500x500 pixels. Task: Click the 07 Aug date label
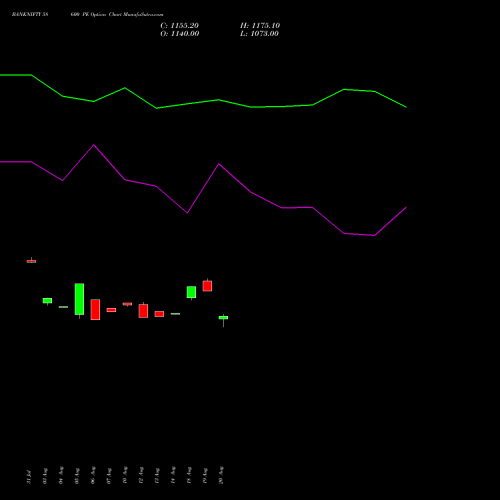[109, 476]
